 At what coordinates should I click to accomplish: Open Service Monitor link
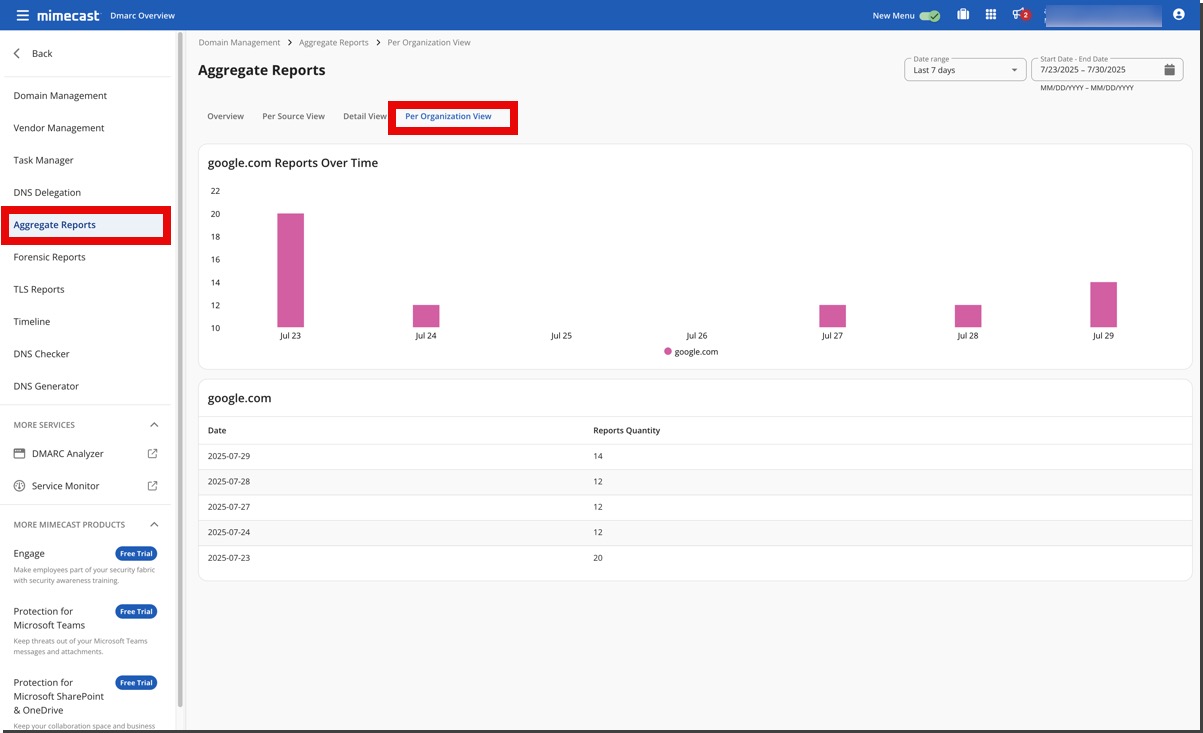[x=66, y=486]
